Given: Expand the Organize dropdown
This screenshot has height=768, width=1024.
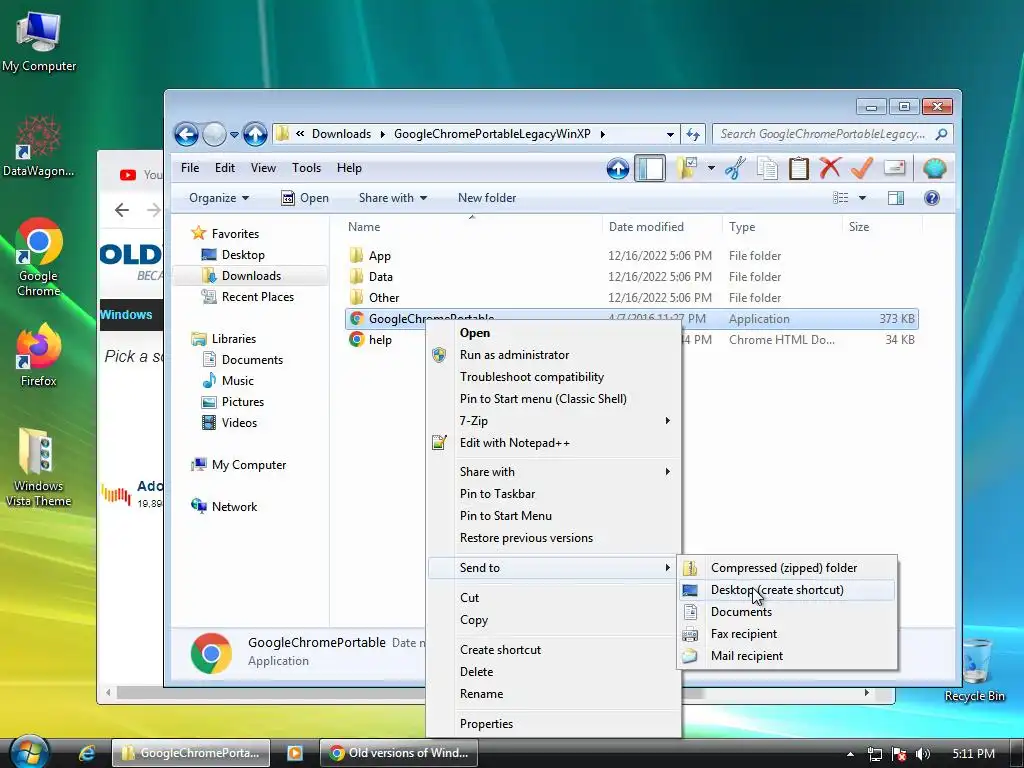Looking at the screenshot, I should [219, 198].
